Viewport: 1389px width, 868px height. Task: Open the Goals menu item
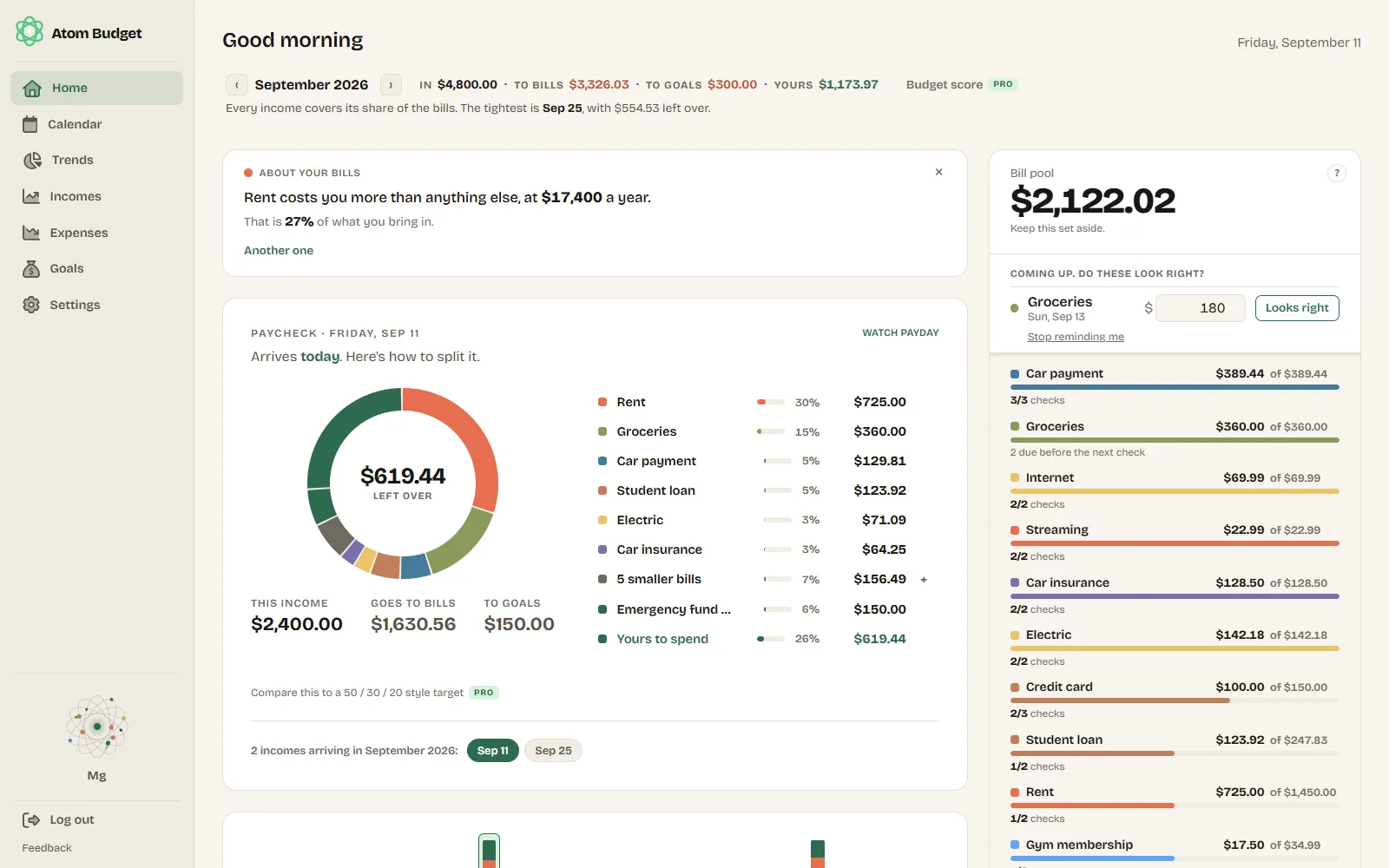coord(96,268)
